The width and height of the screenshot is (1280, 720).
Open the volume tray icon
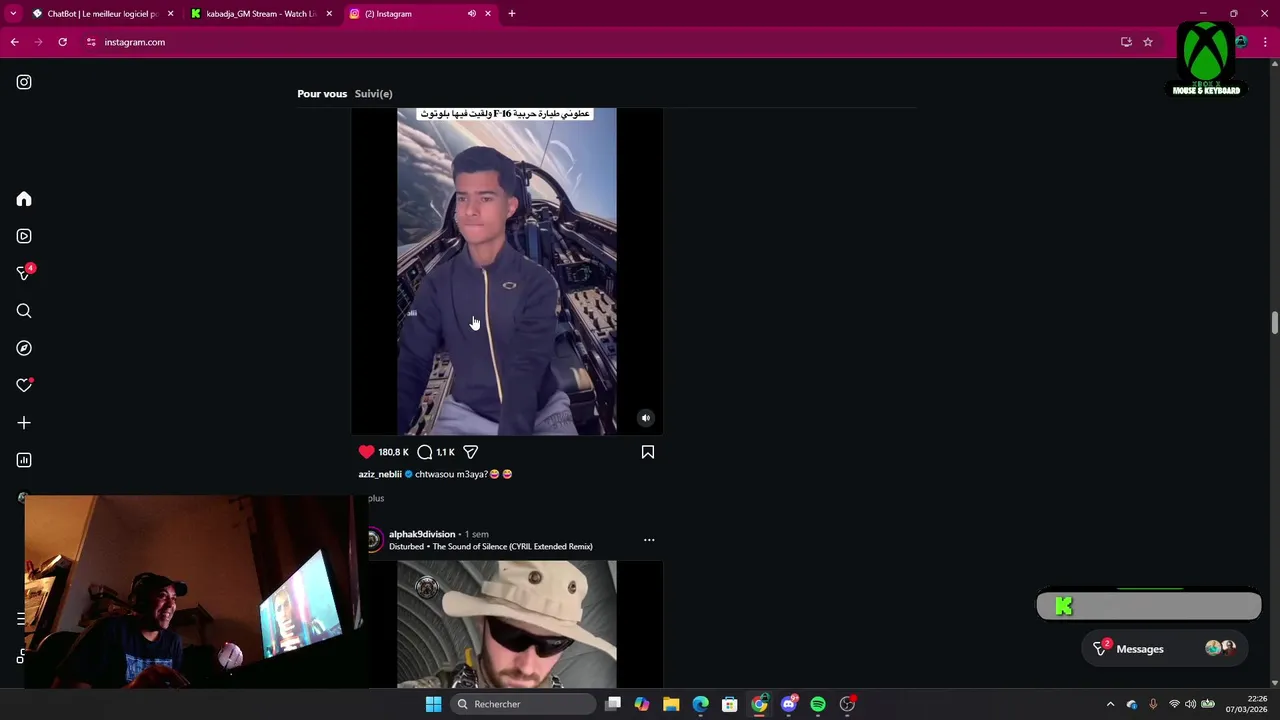(1190, 704)
